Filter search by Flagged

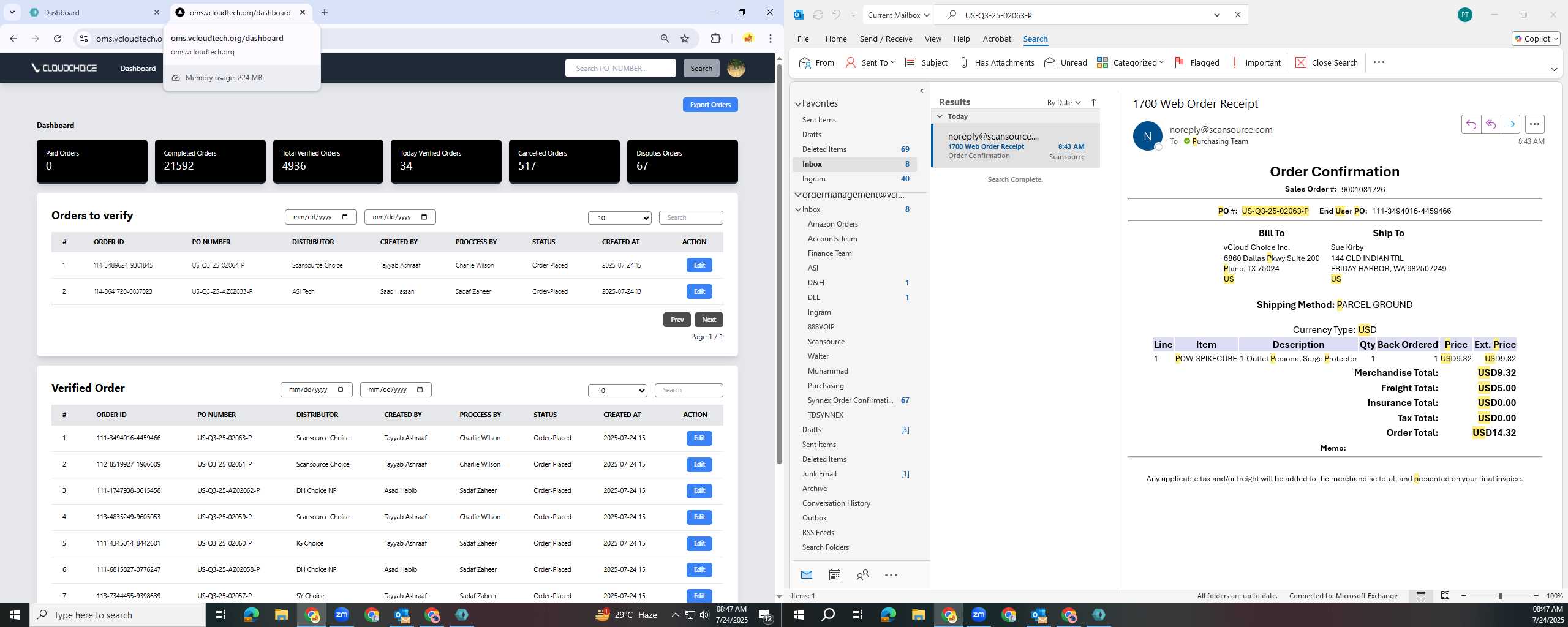coord(1196,62)
